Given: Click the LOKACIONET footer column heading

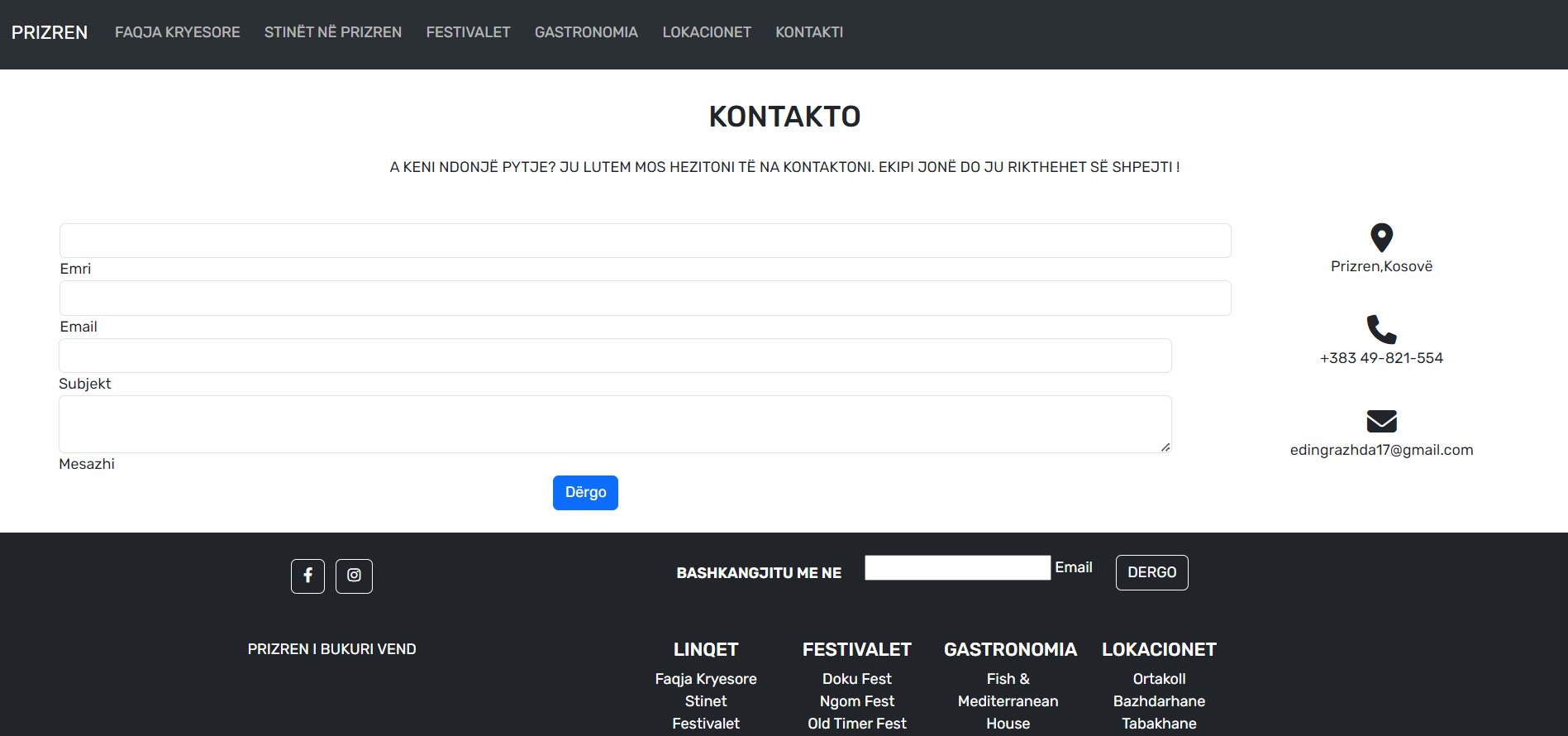Looking at the screenshot, I should click(1159, 650).
